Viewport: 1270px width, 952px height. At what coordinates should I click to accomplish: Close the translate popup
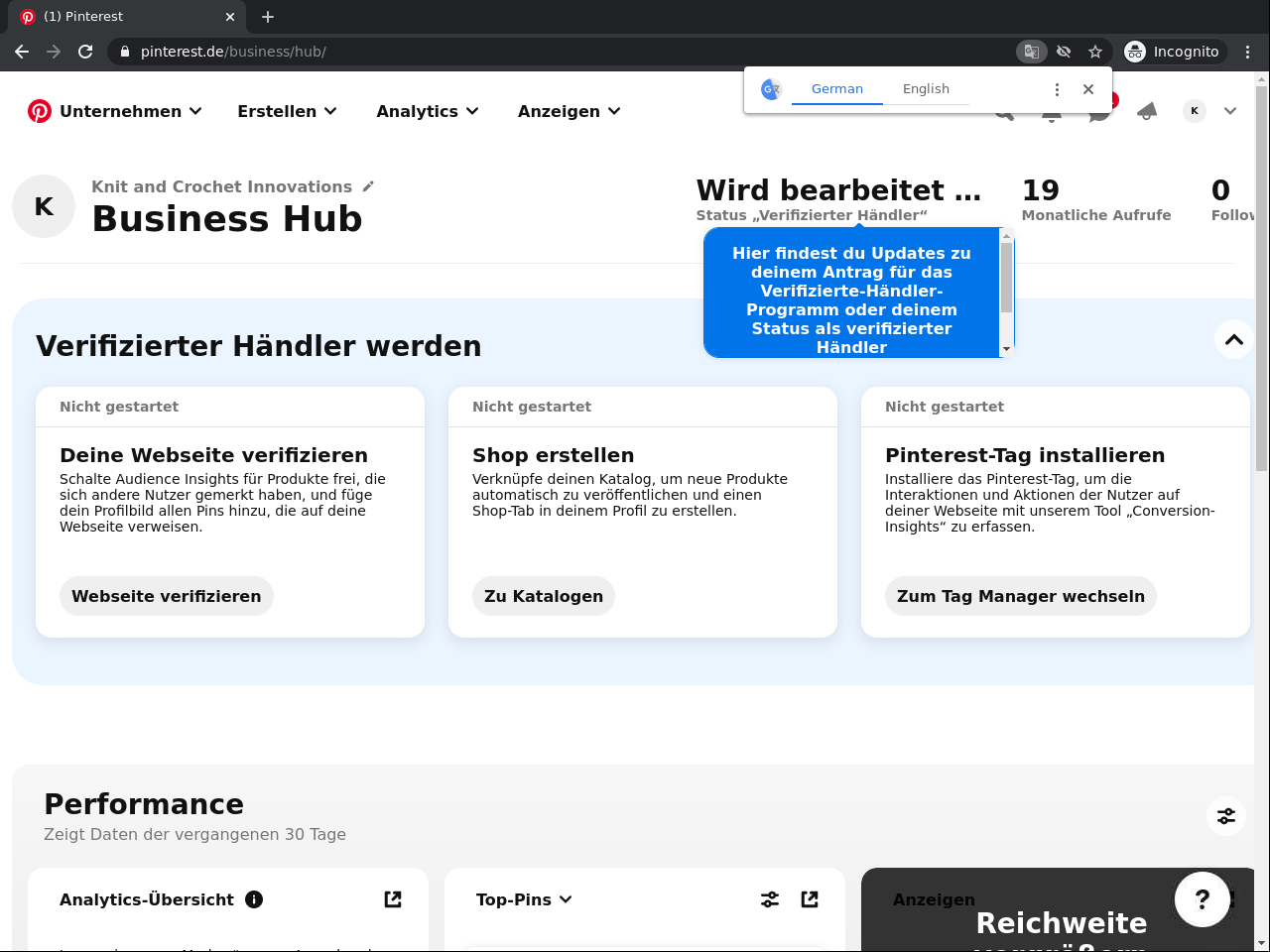point(1088,89)
